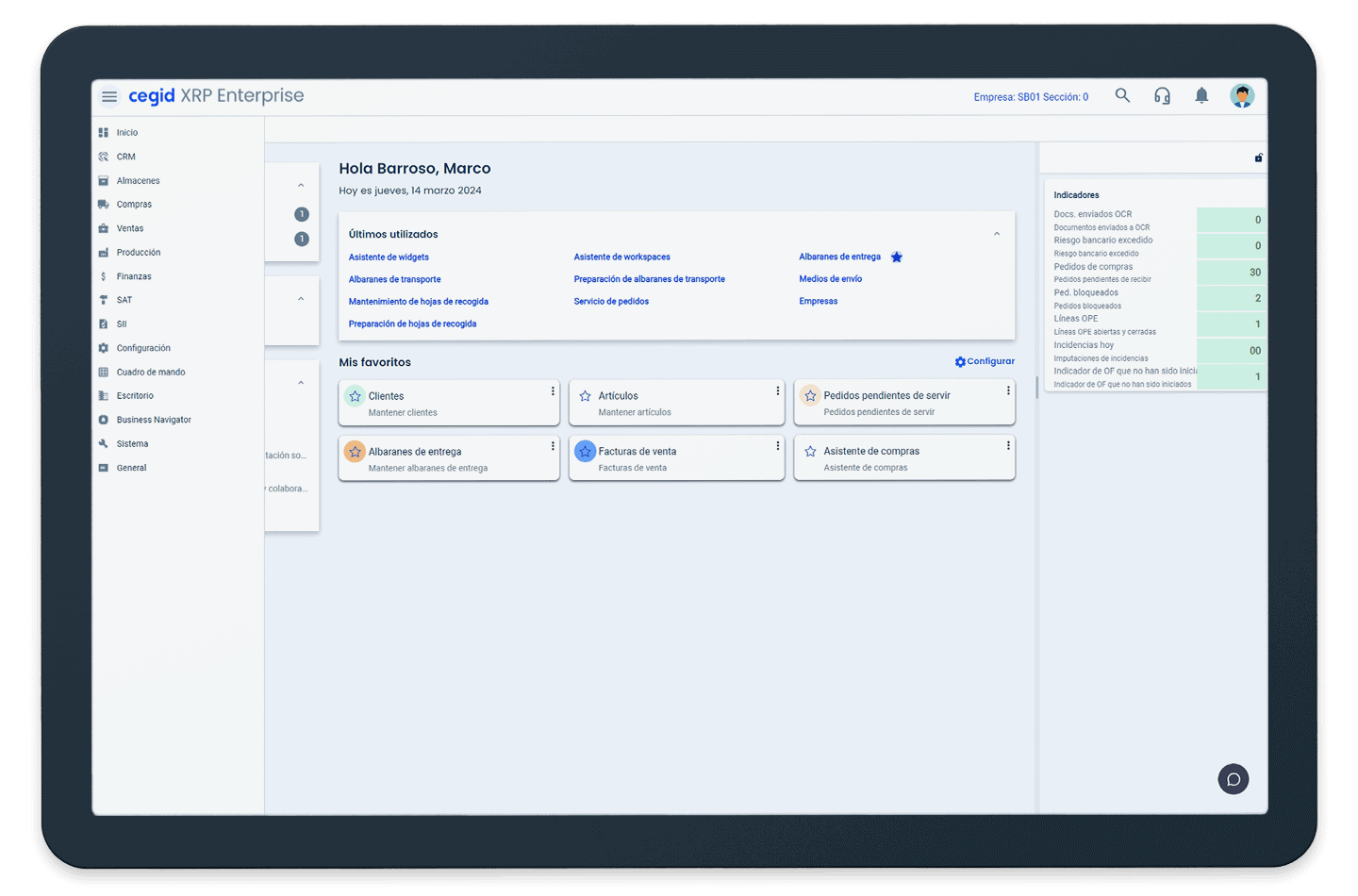Toggle blue star beside Albaranes de entrega link
The image size is (1358, 896).
coord(897,257)
